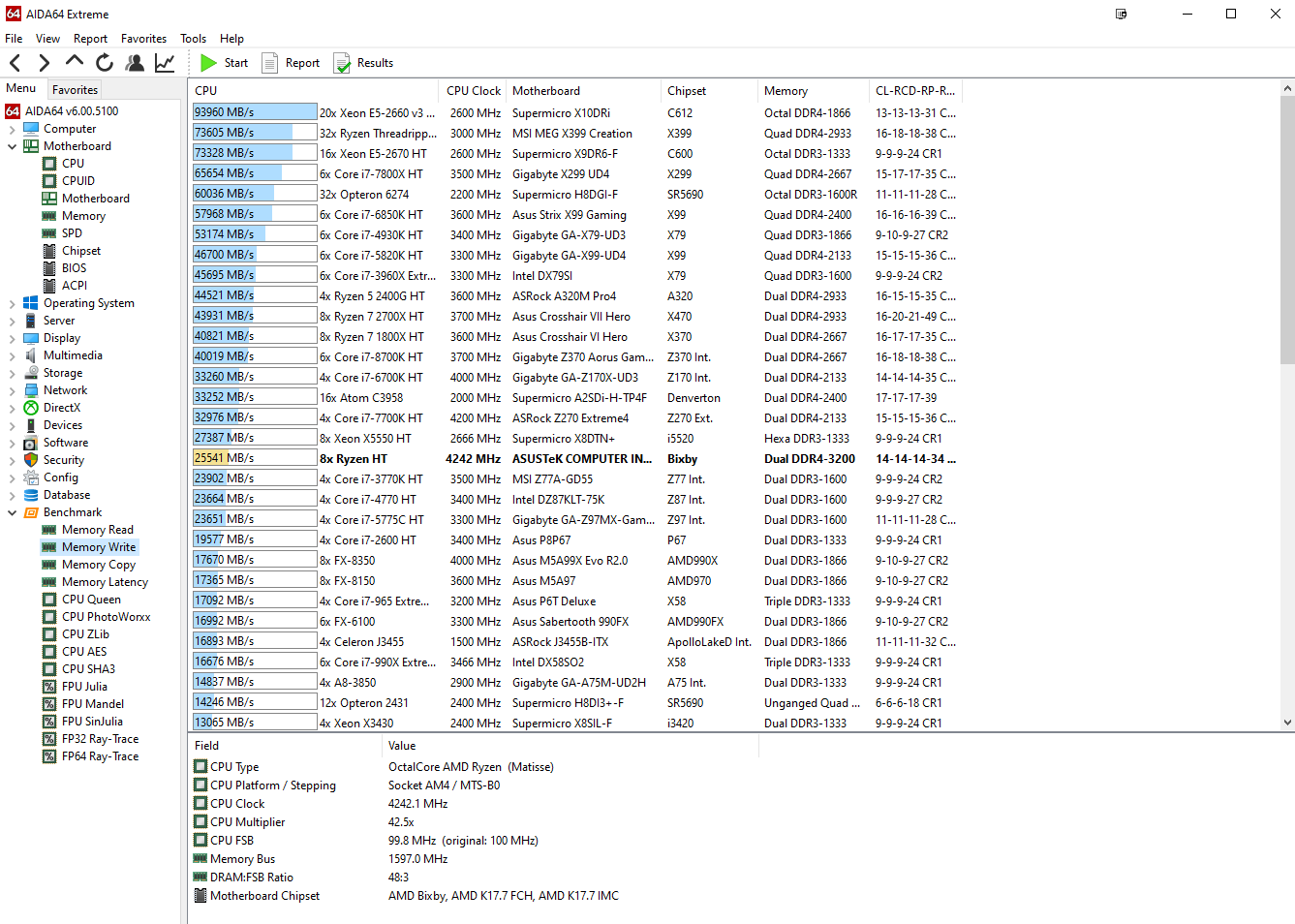Open the CPU ZLib benchmark

click(85, 634)
